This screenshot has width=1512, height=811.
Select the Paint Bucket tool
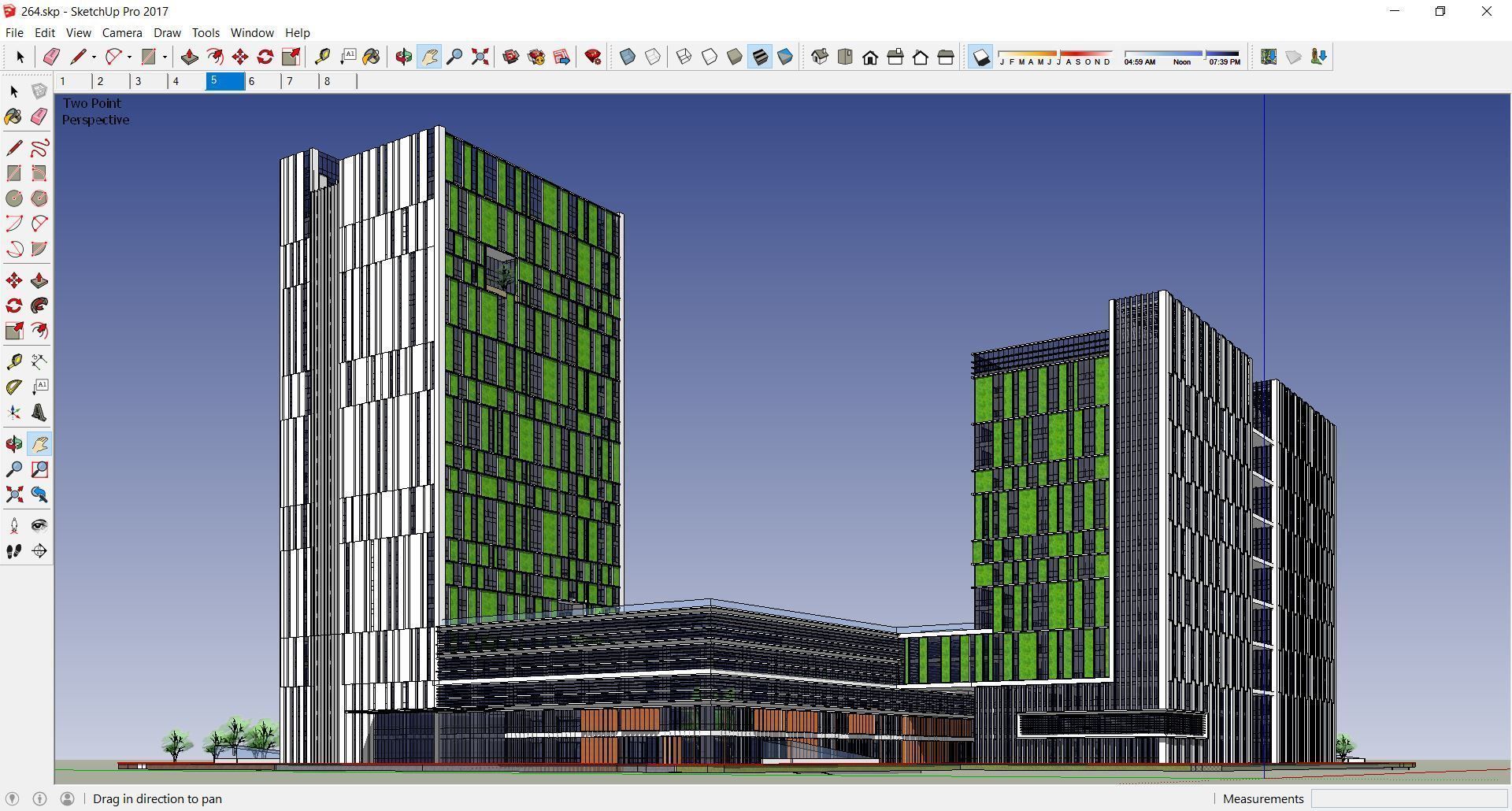pyautogui.click(x=13, y=117)
